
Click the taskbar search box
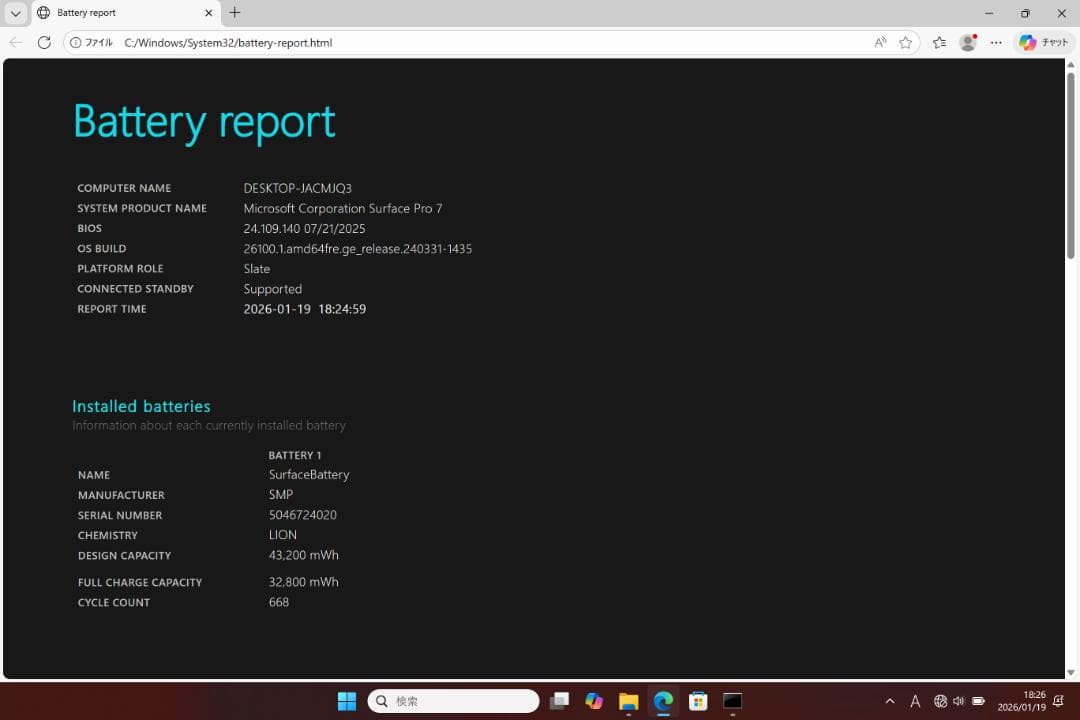tap(452, 701)
